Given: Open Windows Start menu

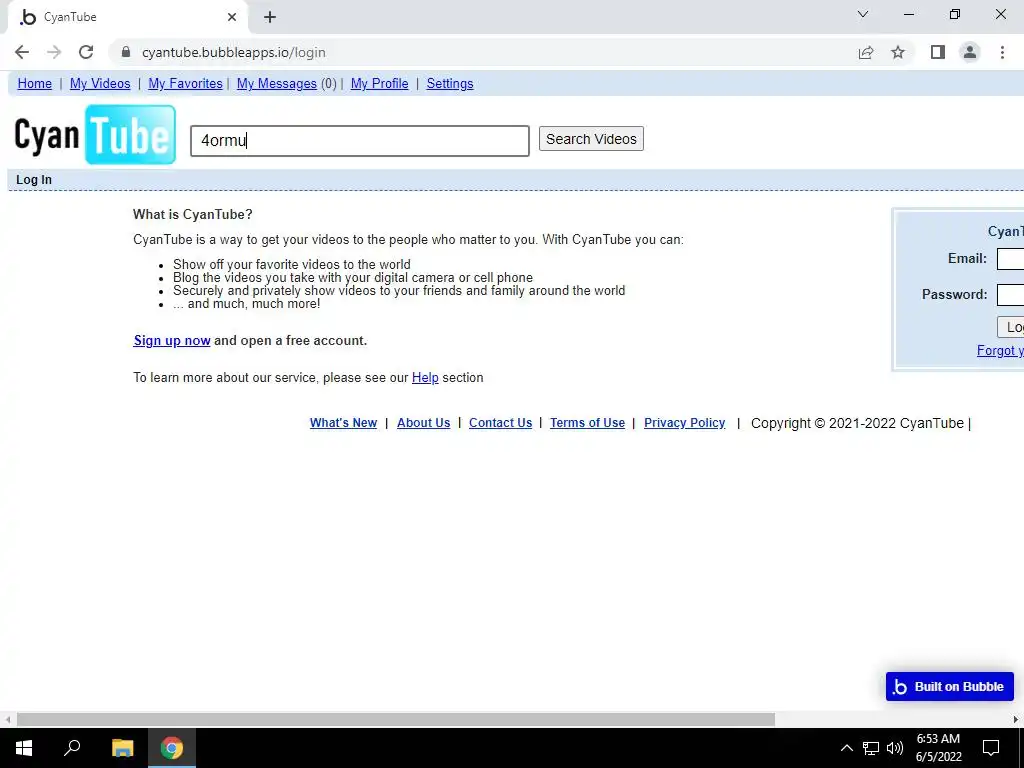Looking at the screenshot, I should tap(24, 748).
